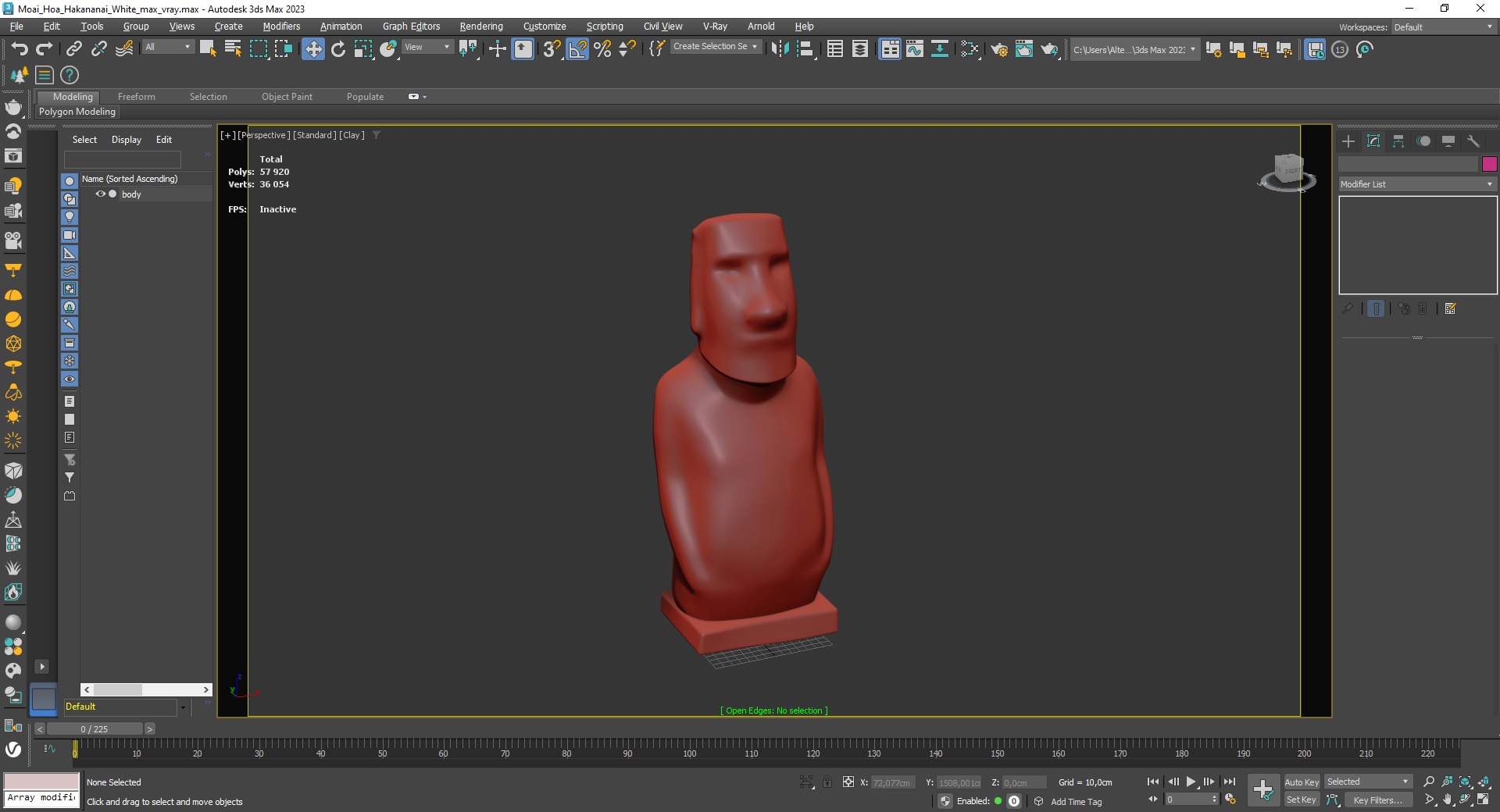Open the project path dropdown

[1134, 49]
